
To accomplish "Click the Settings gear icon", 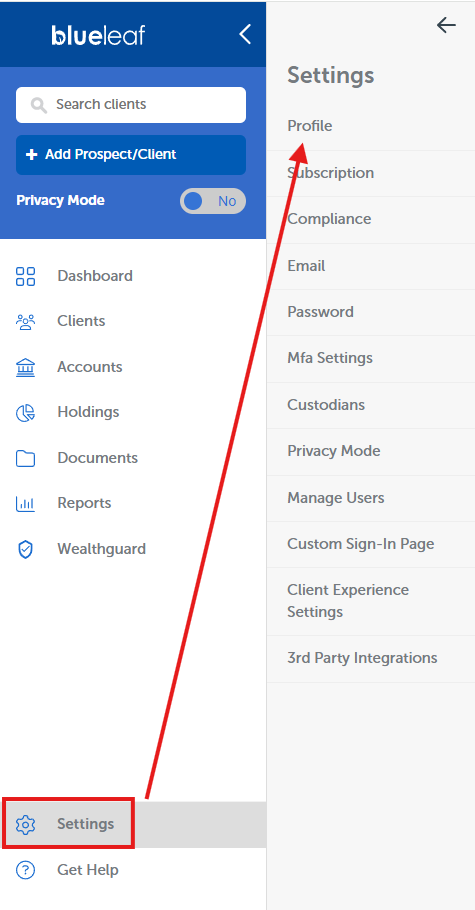I will coord(26,824).
